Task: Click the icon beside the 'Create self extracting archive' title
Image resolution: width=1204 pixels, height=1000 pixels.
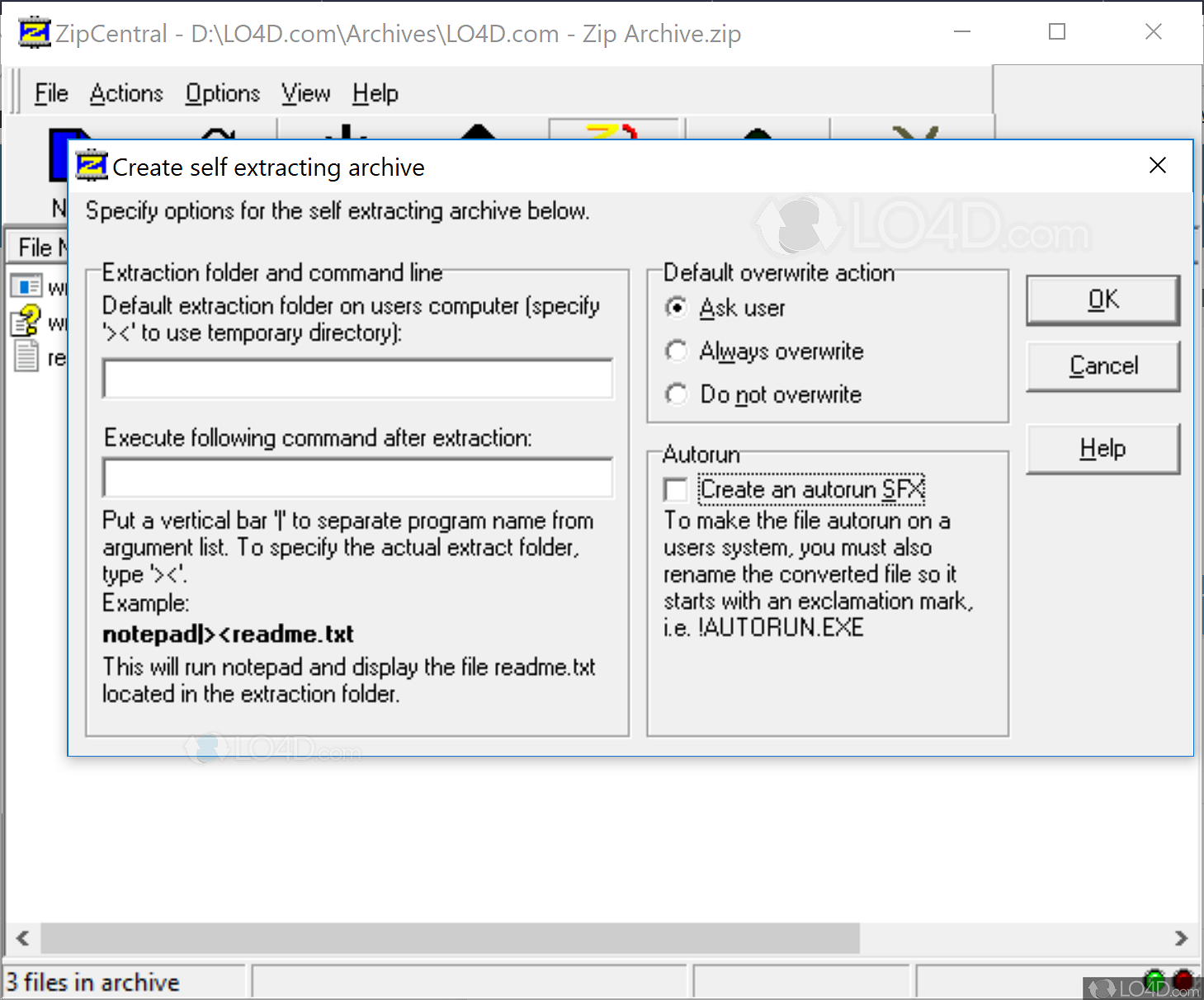Action: tap(92, 166)
